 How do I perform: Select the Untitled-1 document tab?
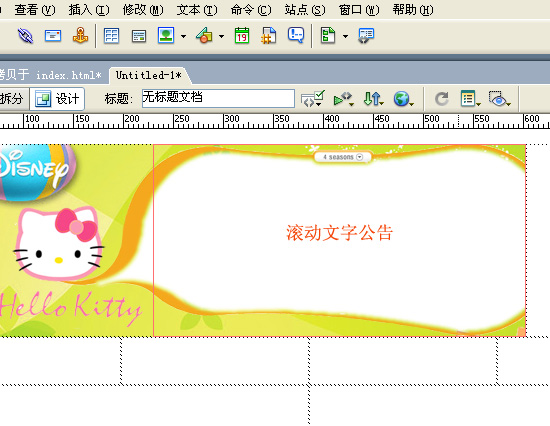coord(149,75)
